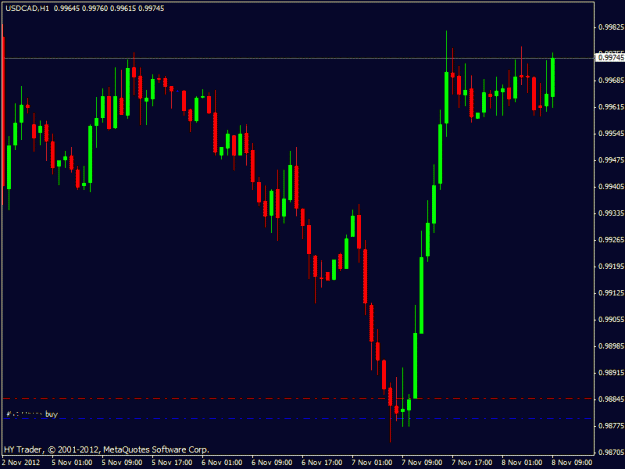This screenshot has height=469, width=625.
Task: Click the 0.99195 price axis label
Action: [611, 267]
